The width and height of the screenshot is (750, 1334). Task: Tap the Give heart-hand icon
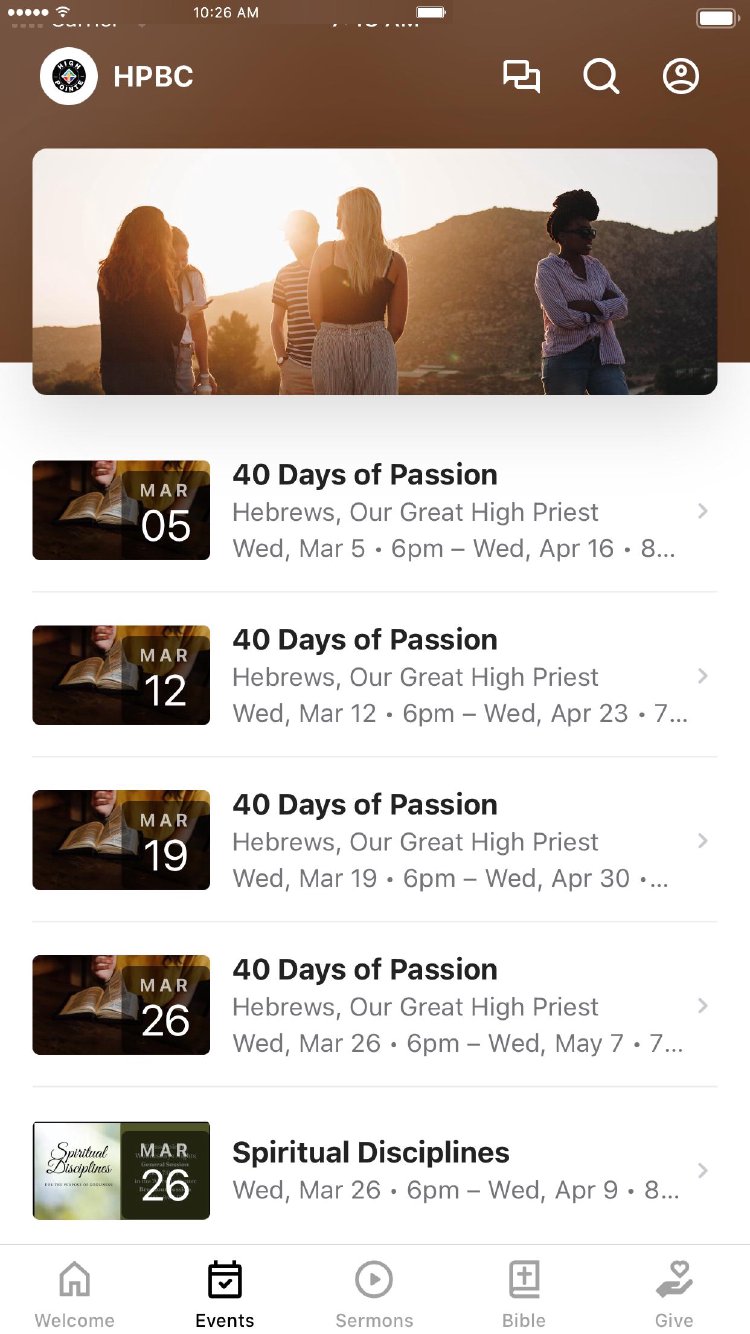[x=674, y=1280]
